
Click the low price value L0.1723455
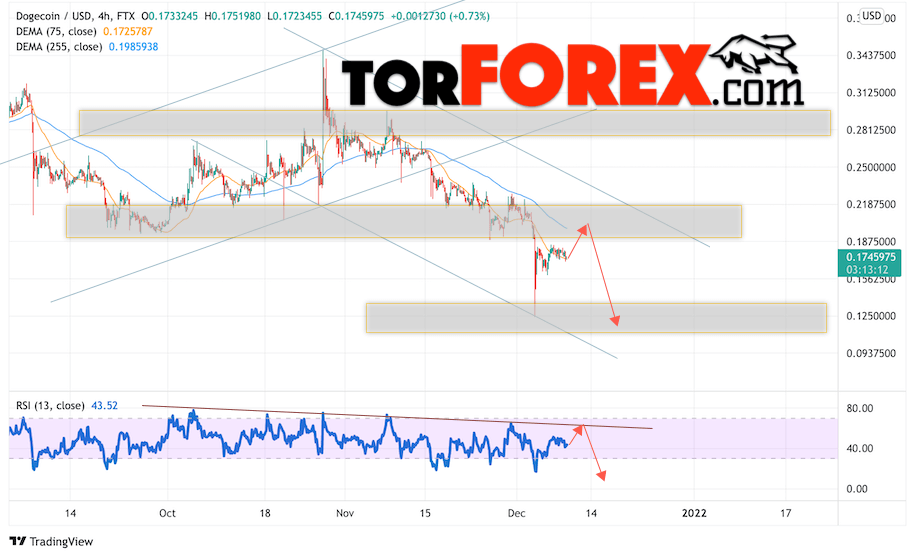[x=294, y=16]
